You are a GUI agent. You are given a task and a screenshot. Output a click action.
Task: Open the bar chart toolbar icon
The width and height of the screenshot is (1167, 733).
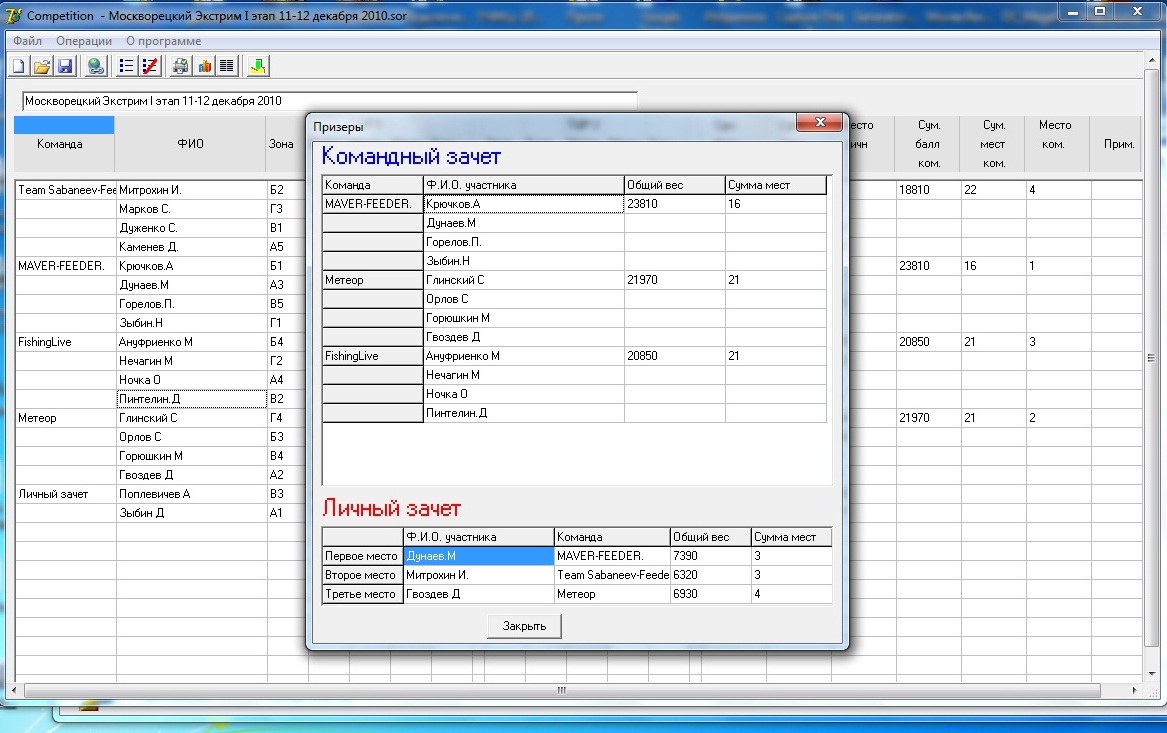(x=204, y=66)
